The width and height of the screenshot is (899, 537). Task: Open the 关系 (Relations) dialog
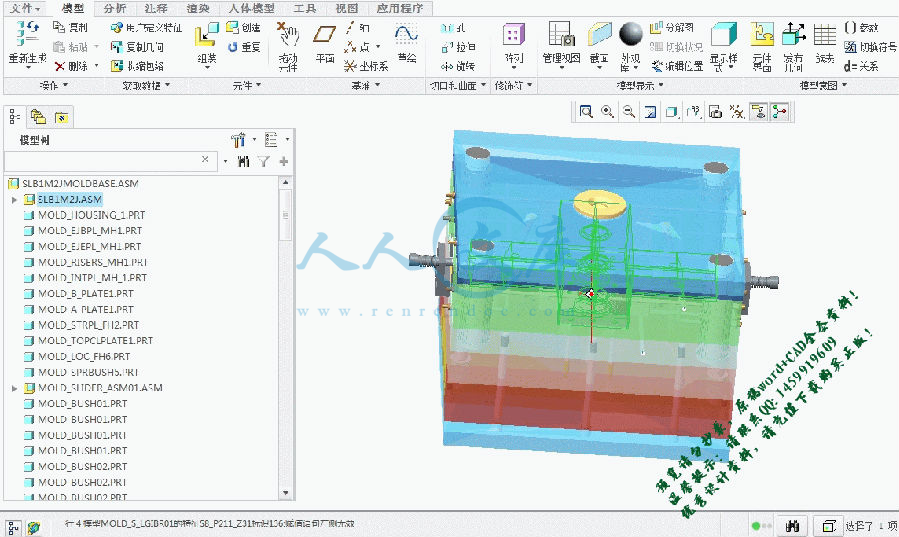861,66
